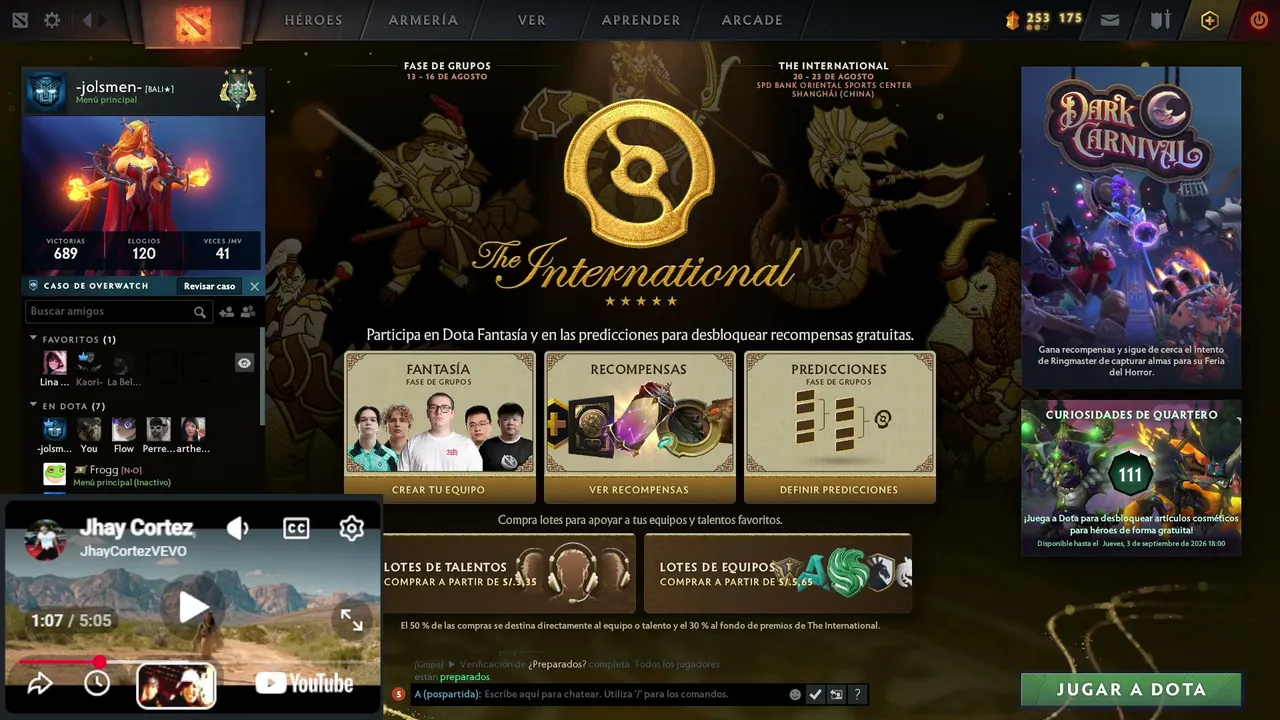Open the armory banner icon beside mail
This screenshot has height=720, width=1280.
click(1160, 20)
